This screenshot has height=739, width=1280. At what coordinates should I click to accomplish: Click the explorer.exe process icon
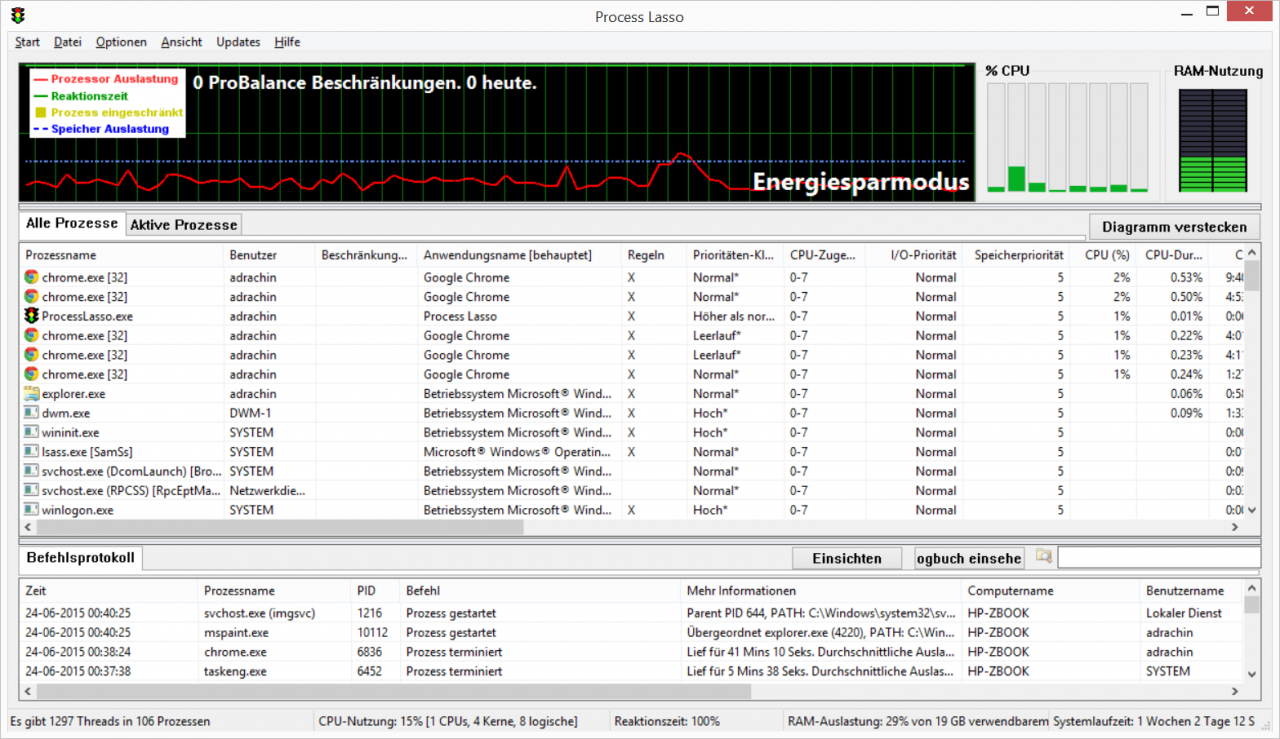pyautogui.click(x=31, y=394)
